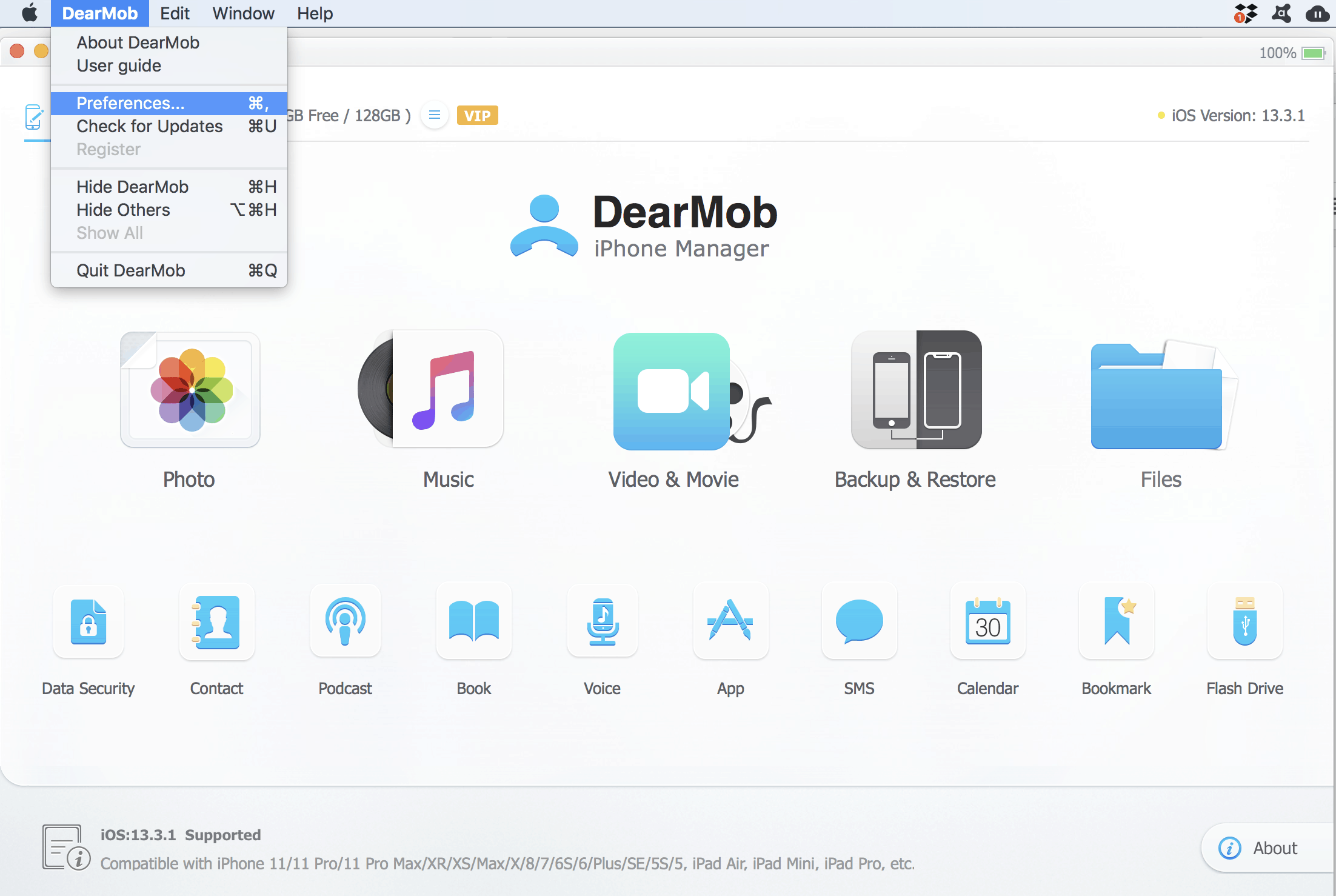Viewport: 1336px width, 896px height.
Task: Click the Dropbox icon in the menu bar
Action: (1244, 13)
